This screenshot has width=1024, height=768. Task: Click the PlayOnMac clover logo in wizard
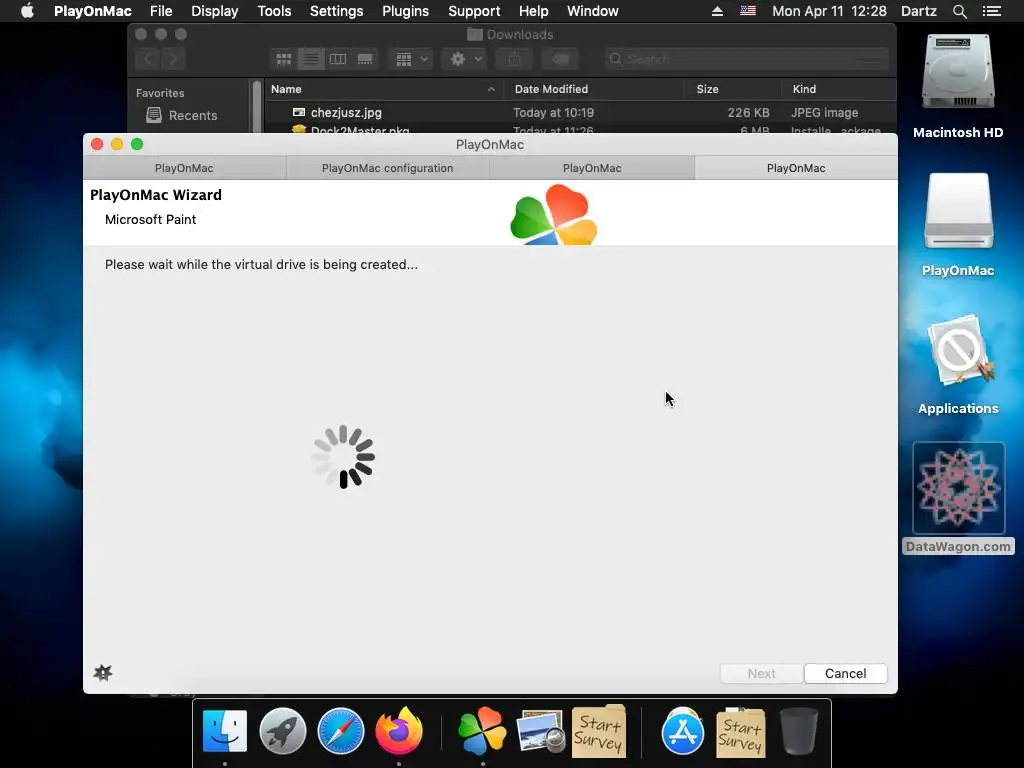553,215
